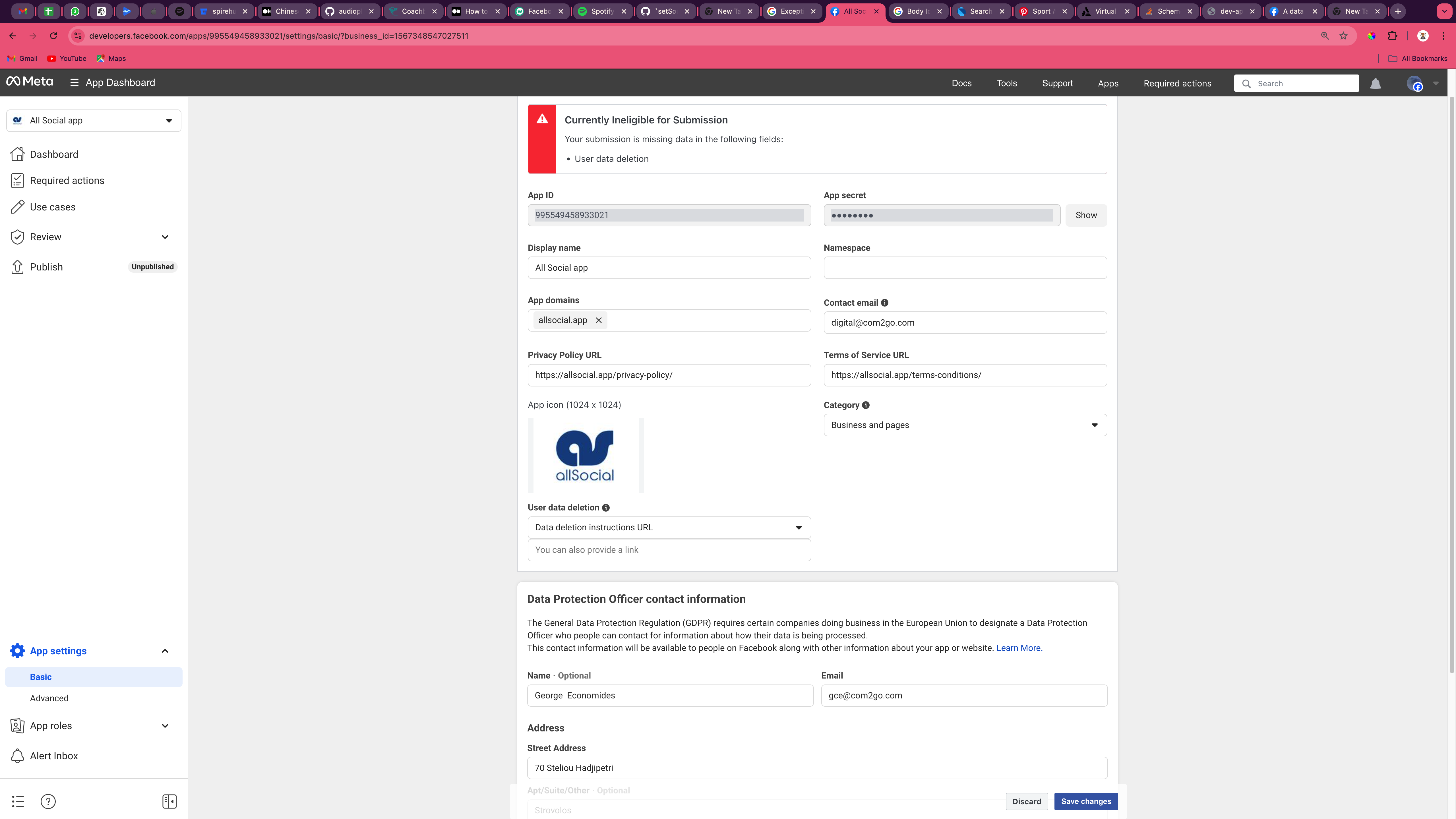Click the Alert Inbox bell icon
Image resolution: width=1456 pixels, height=819 pixels.
(x=18, y=756)
